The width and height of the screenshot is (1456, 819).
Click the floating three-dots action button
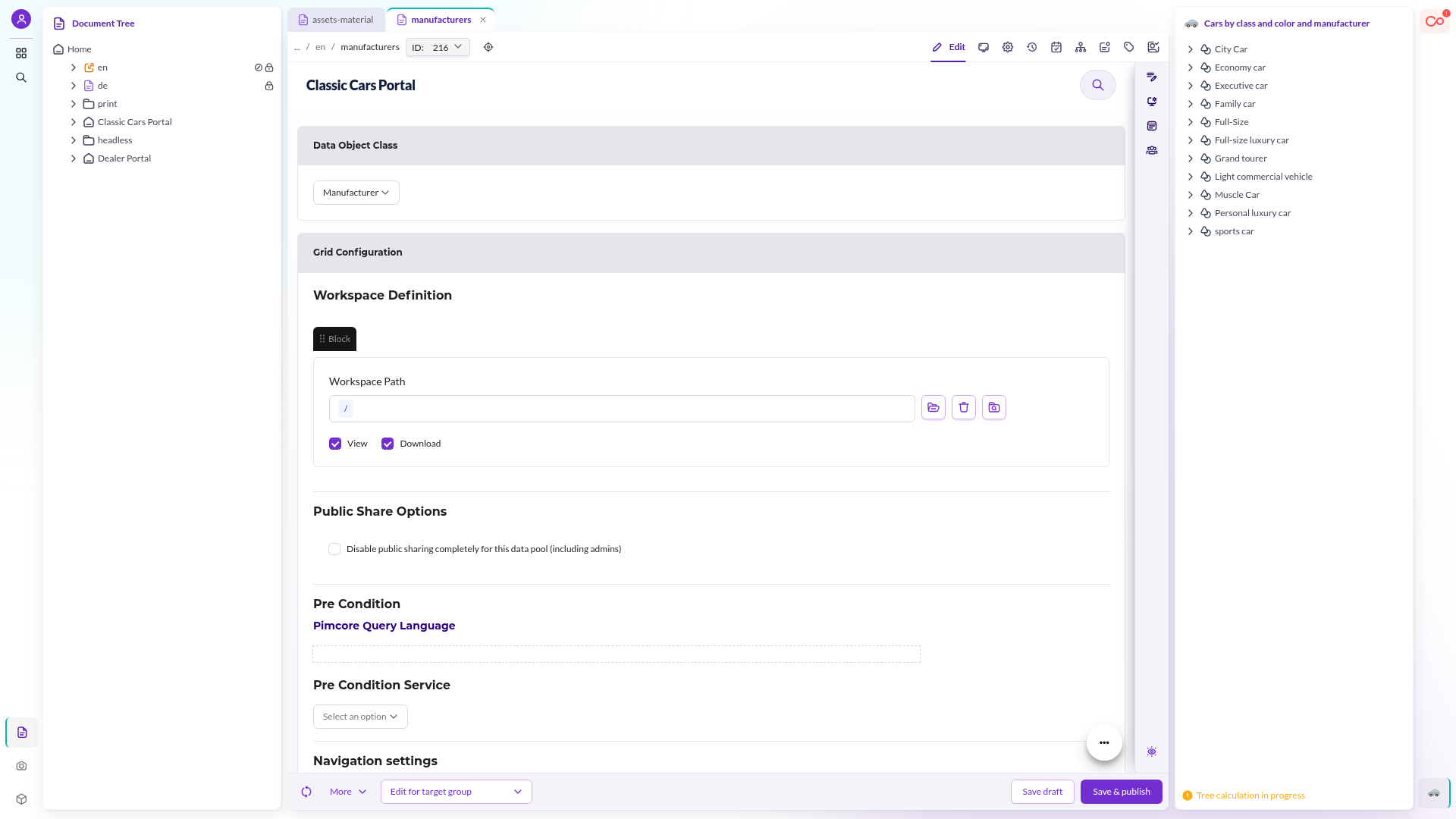pyautogui.click(x=1104, y=742)
